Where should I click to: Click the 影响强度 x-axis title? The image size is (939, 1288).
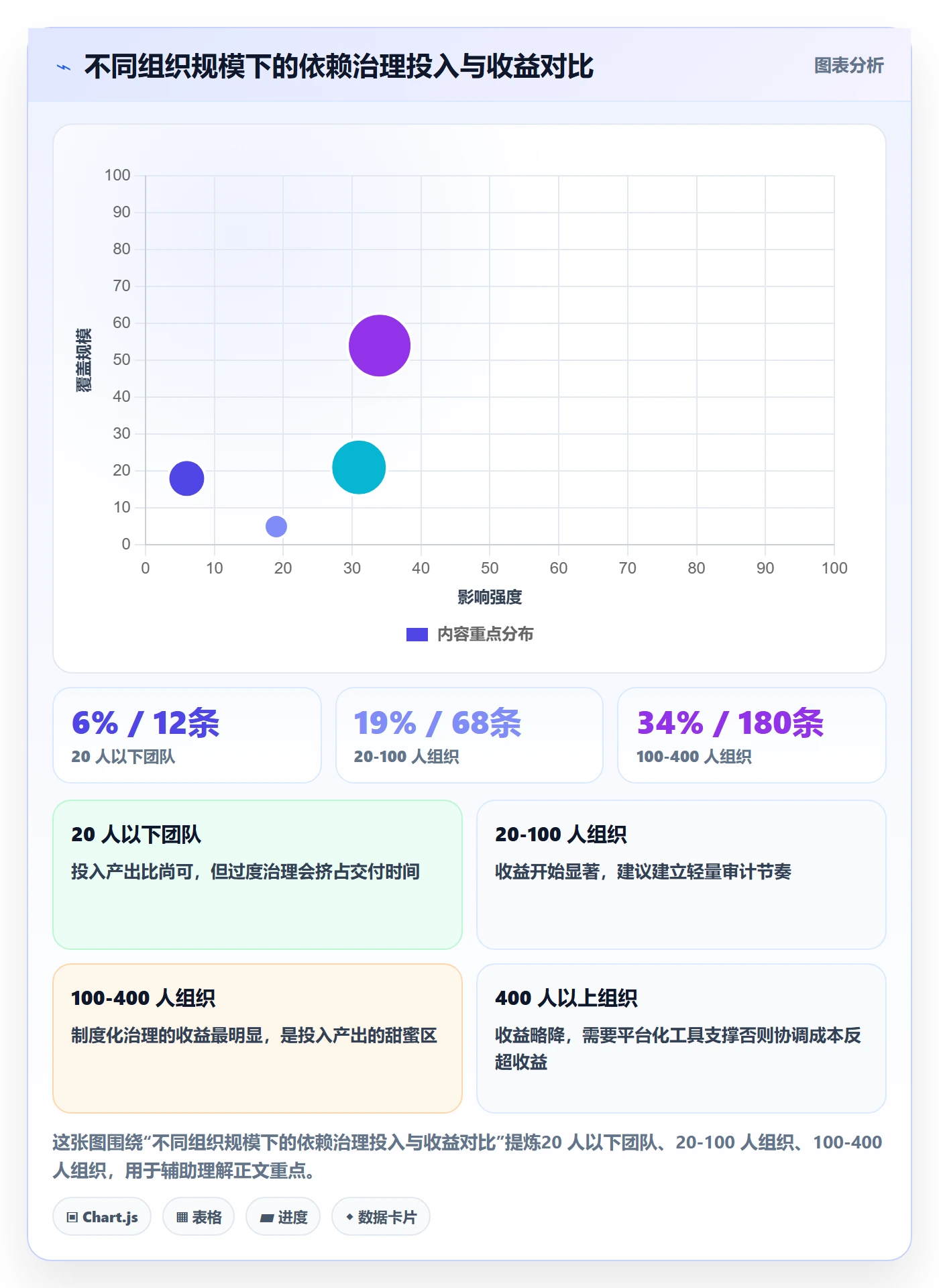(x=490, y=597)
